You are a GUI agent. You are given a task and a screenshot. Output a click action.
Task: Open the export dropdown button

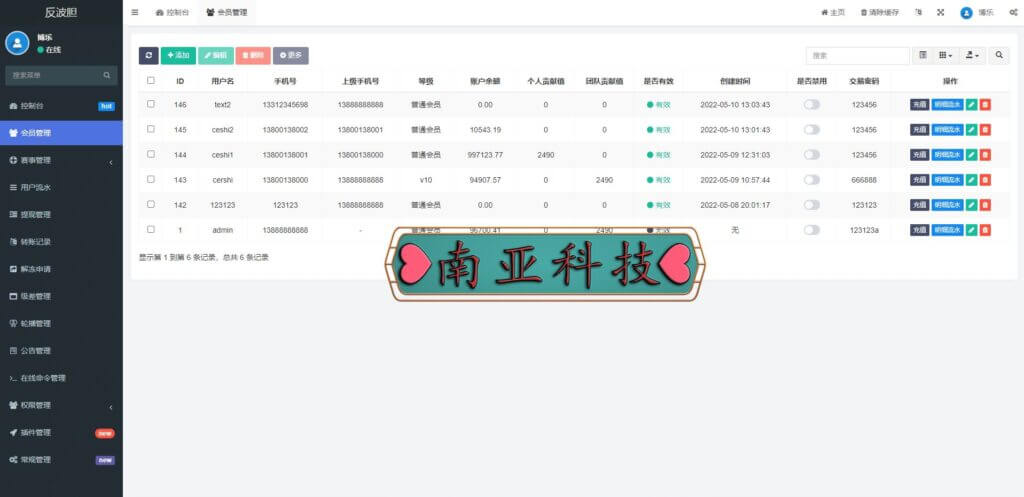972,56
